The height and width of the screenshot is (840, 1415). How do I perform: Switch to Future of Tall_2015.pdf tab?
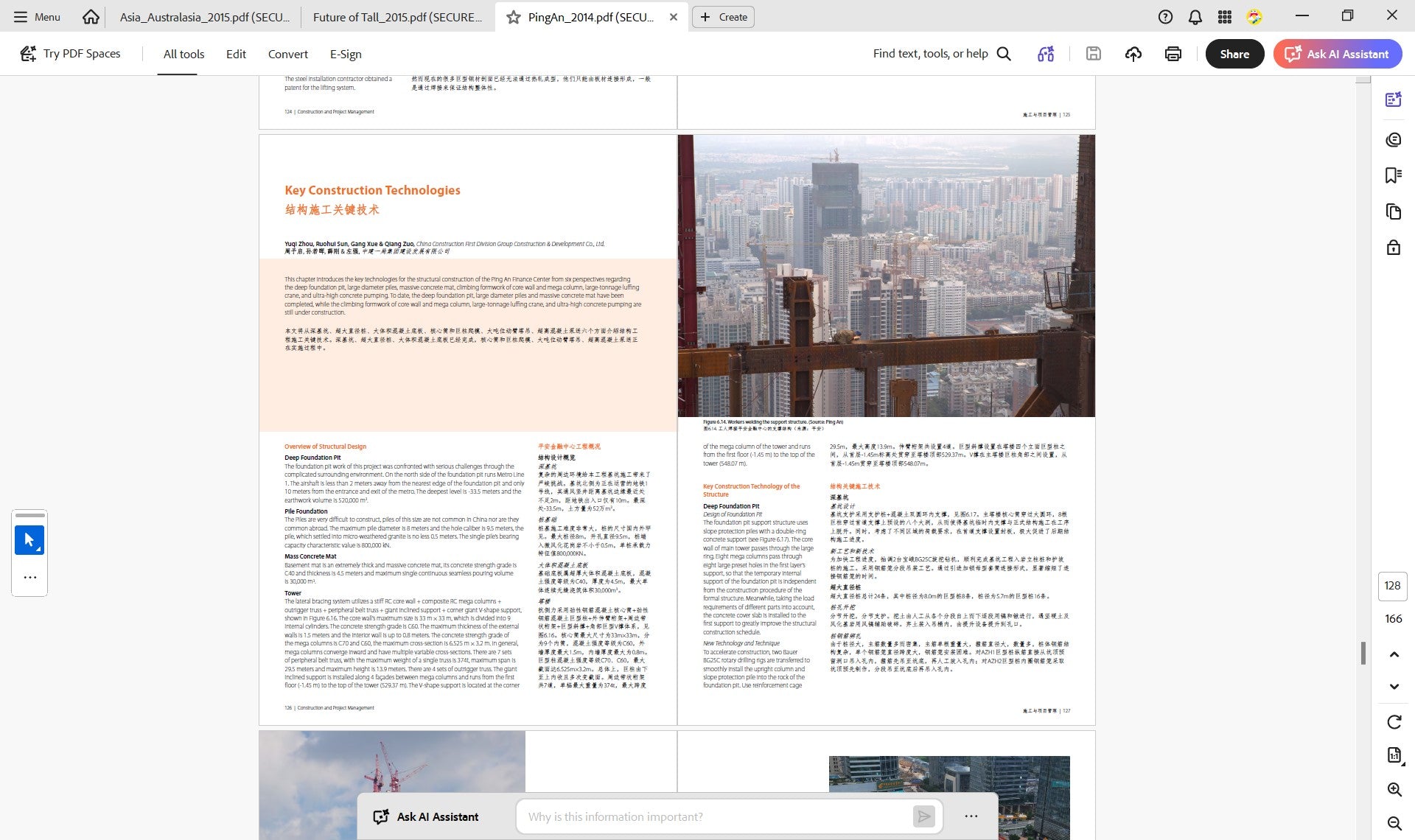point(398,17)
